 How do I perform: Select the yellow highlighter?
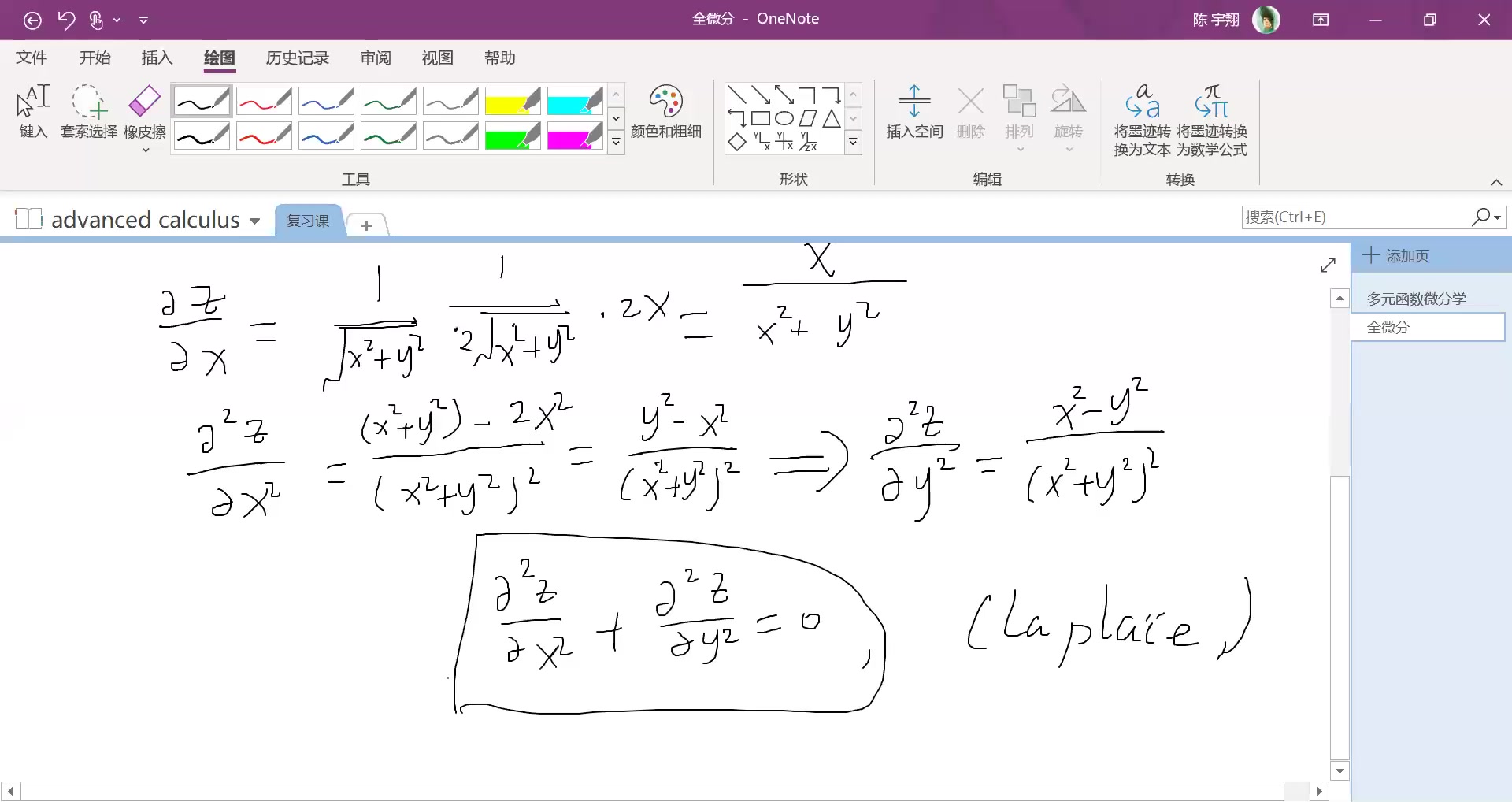point(513,101)
